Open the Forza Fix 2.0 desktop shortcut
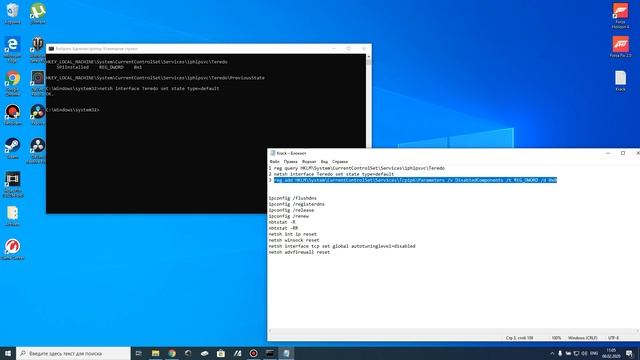 point(620,47)
